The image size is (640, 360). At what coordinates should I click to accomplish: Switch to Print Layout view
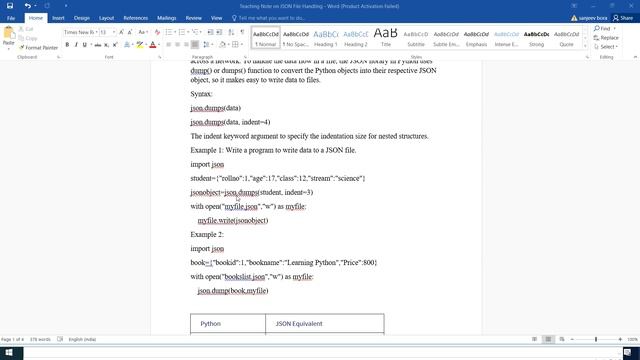(548, 339)
